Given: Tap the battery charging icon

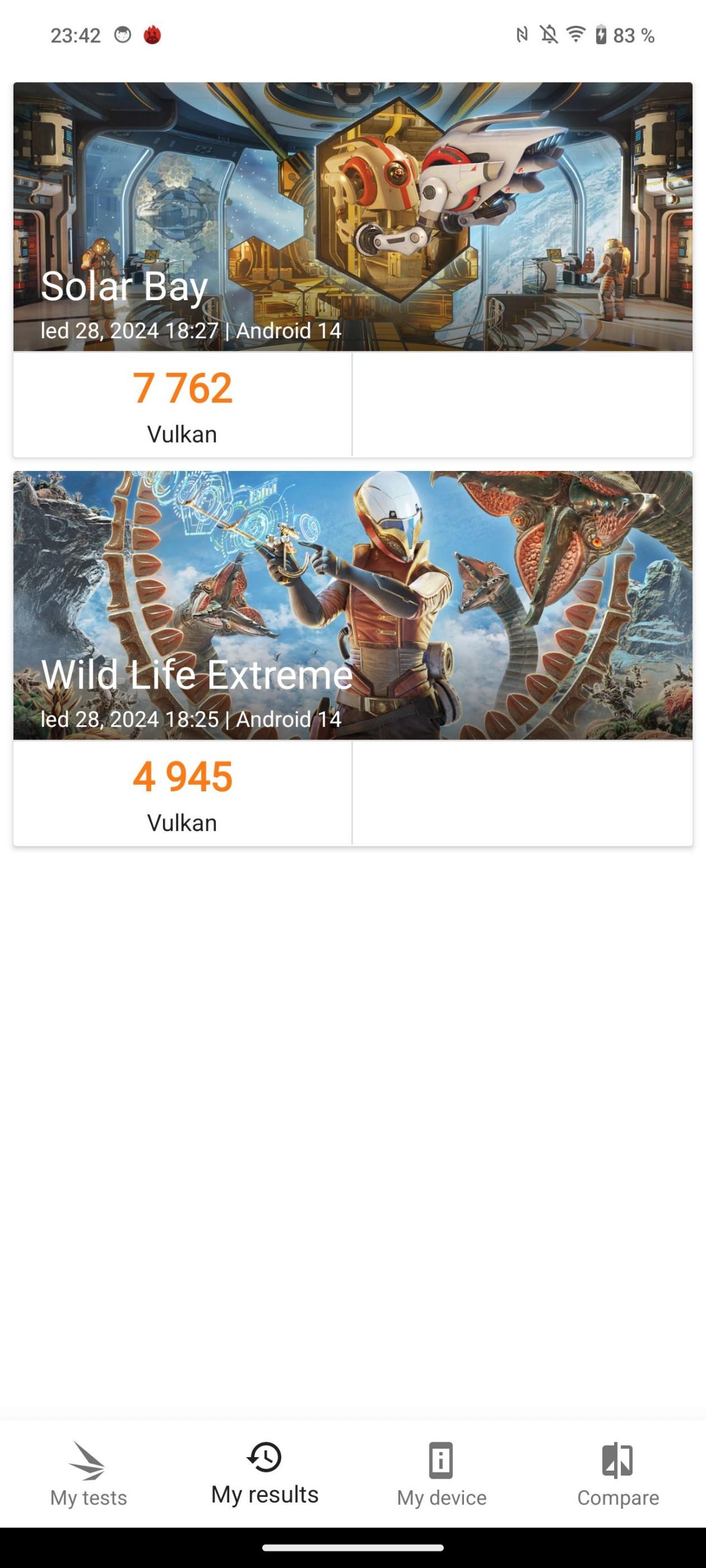Looking at the screenshot, I should (x=601, y=35).
